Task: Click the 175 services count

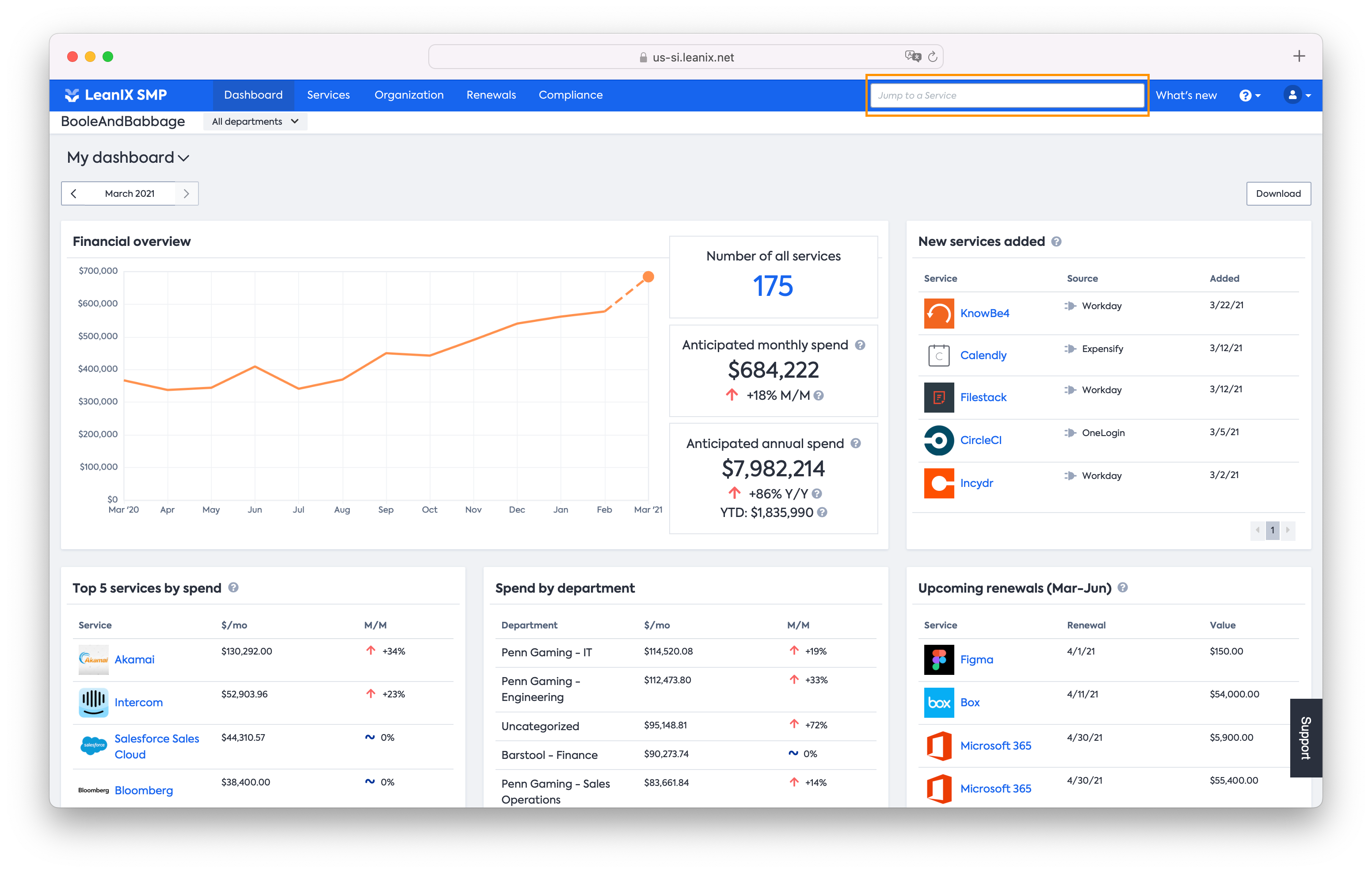Action: (773, 286)
